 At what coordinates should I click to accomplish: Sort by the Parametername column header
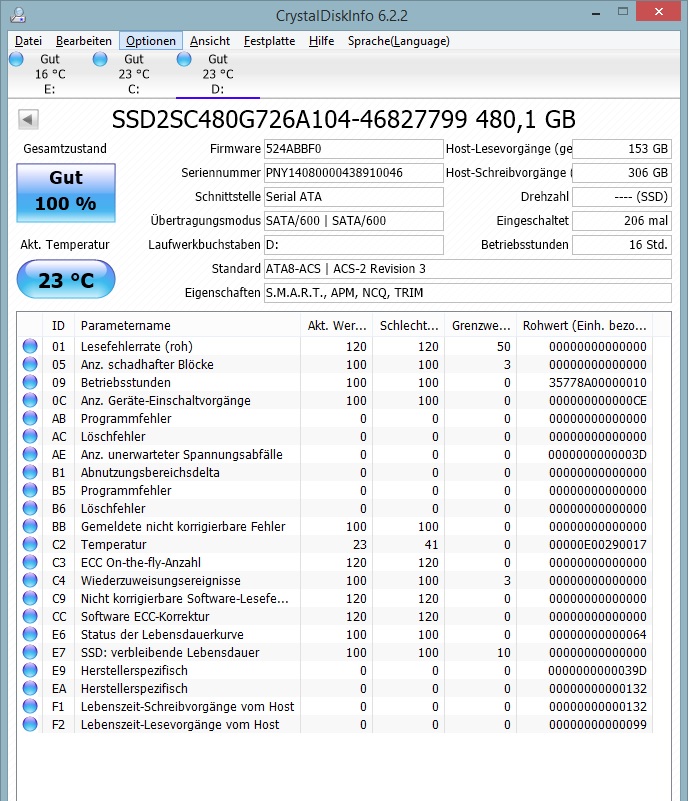[x=187, y=325]
